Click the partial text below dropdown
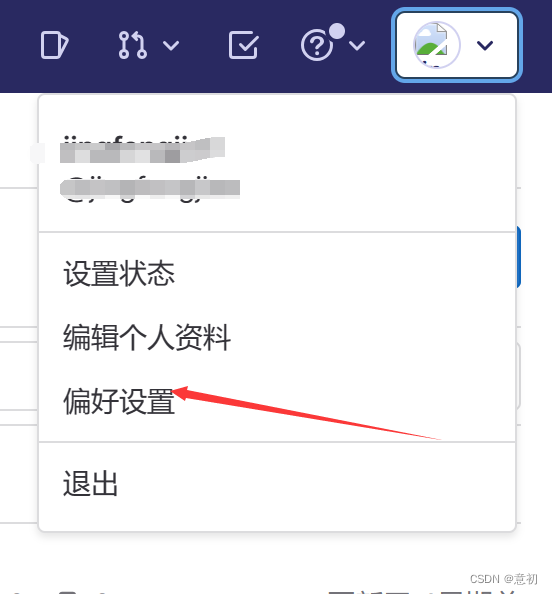Viewport: 552px width, 594px height. (x=423, y=591)
